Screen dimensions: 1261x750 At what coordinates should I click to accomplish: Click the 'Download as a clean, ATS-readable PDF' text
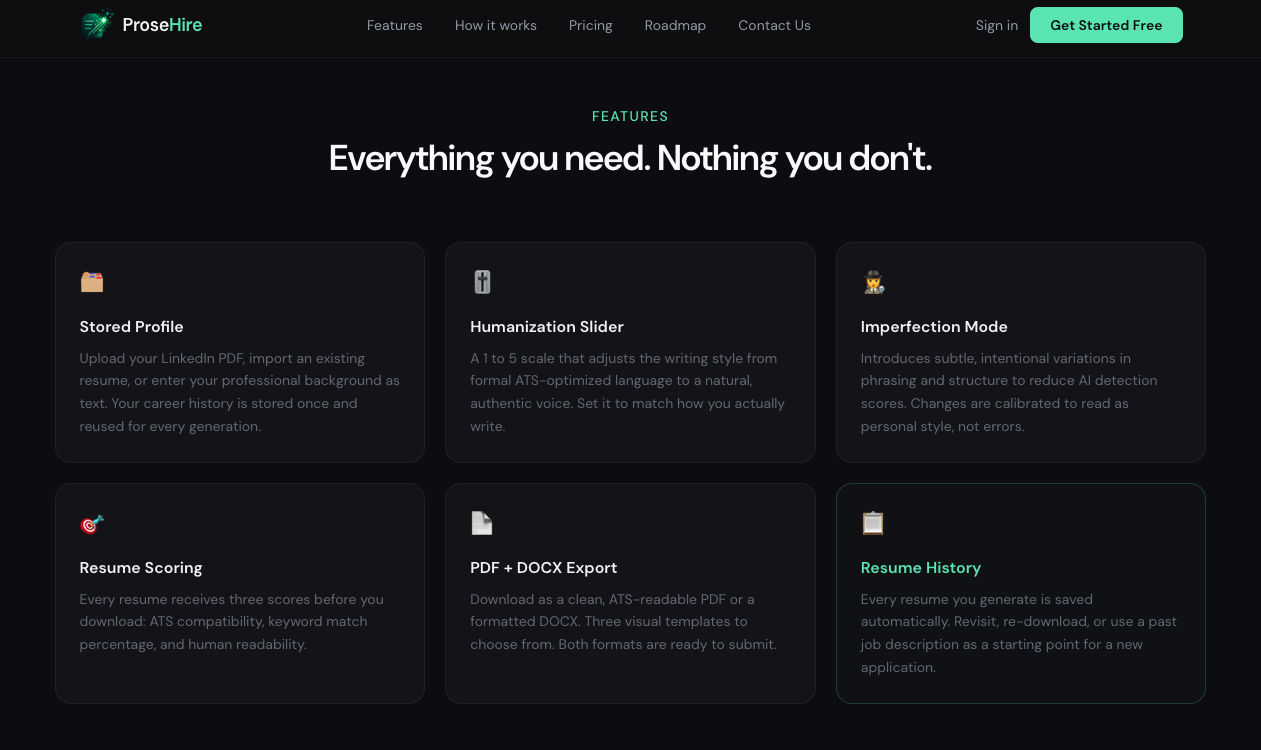tap(623, 622)
